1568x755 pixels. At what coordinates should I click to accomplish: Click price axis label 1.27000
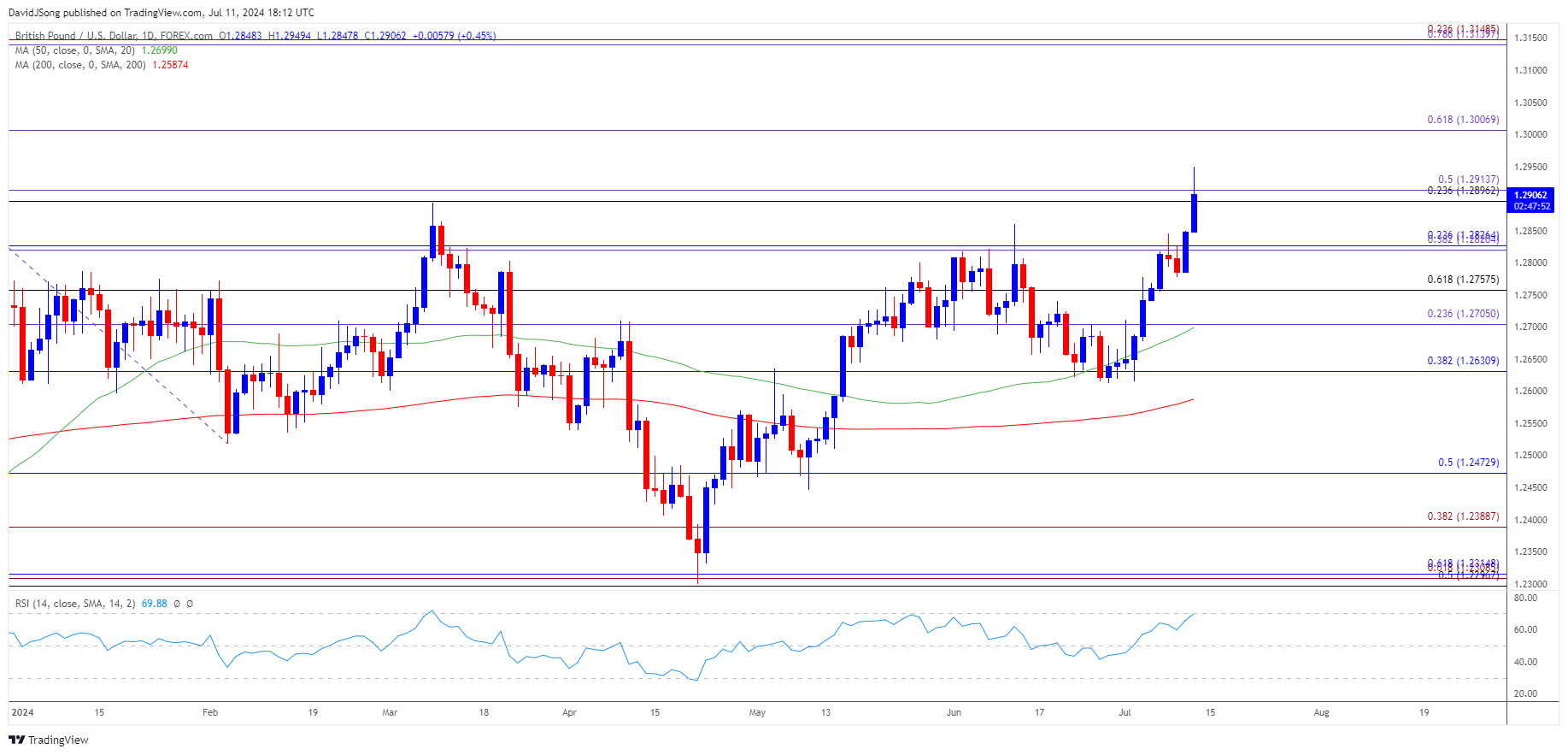coord(1530,327)
